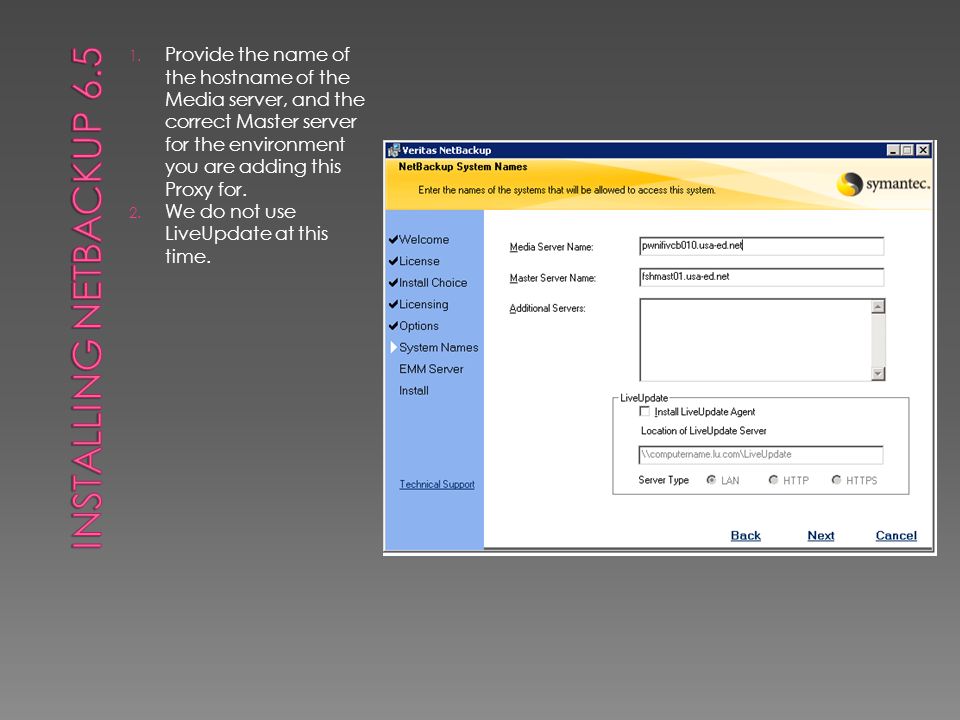This screenshot has width=960, height=720.
Task: Select the Install Choice step
Action: point(433,282)
